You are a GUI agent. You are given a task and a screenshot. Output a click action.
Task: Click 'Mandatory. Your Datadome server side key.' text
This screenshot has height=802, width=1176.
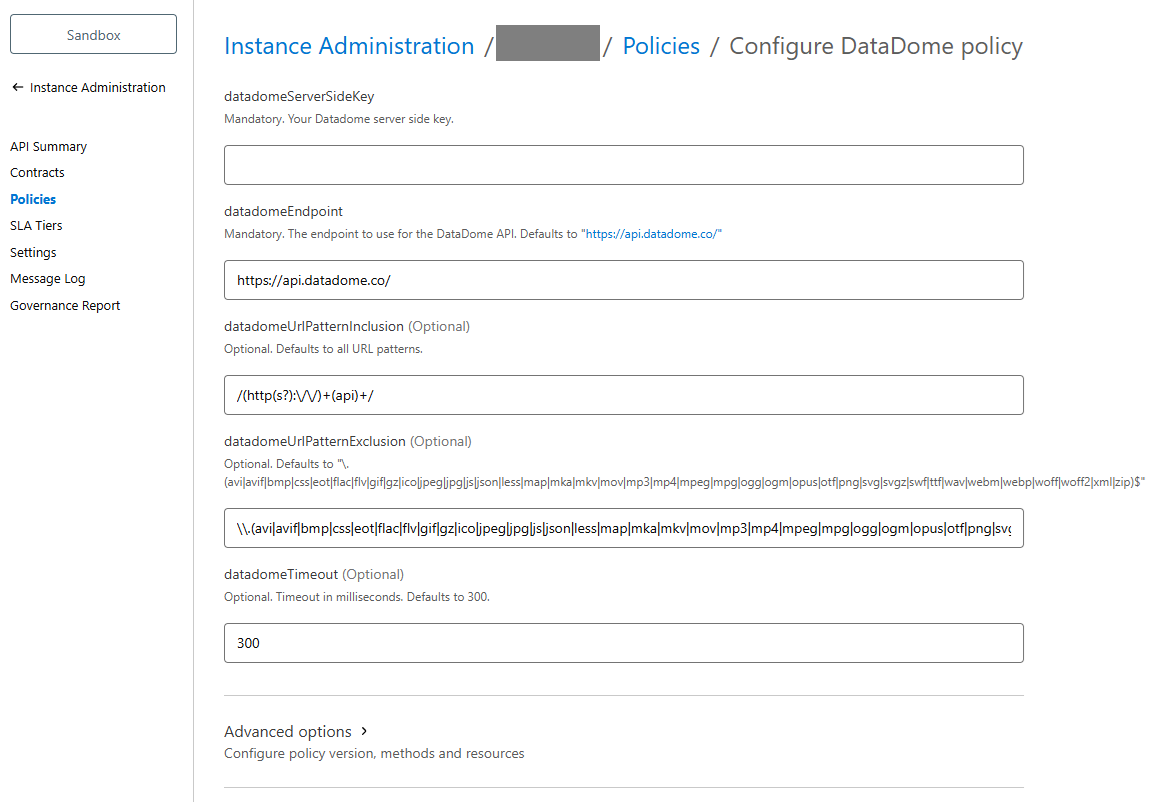[x=339, y=119]
